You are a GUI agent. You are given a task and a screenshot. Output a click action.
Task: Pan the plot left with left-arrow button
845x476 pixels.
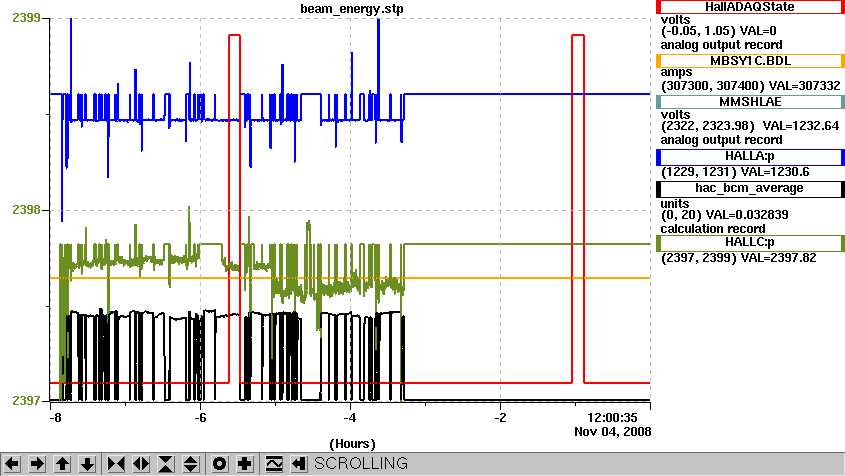(12, 464)
